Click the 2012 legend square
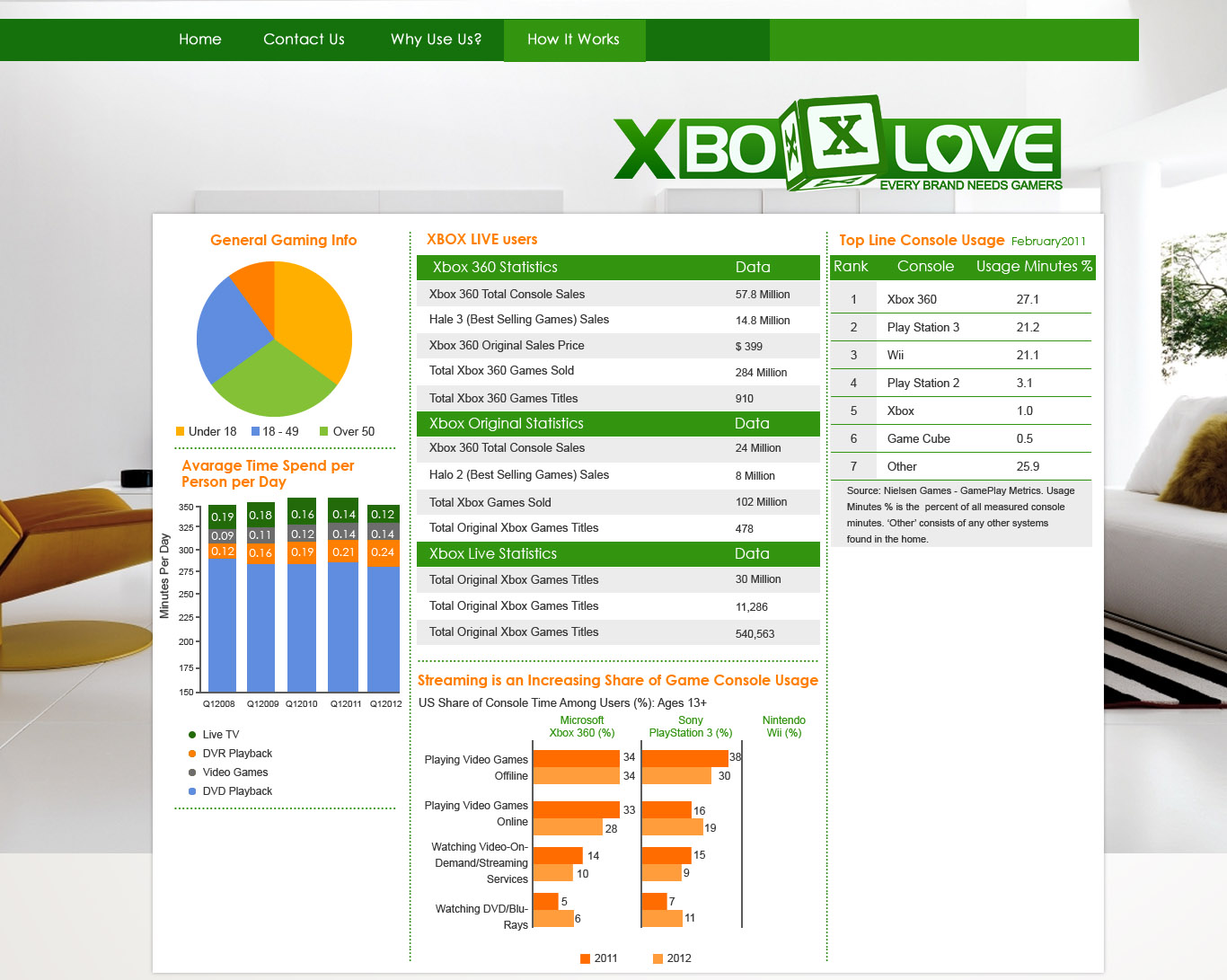This screenshot has height=980, width=1227. (x=658, y=958)
